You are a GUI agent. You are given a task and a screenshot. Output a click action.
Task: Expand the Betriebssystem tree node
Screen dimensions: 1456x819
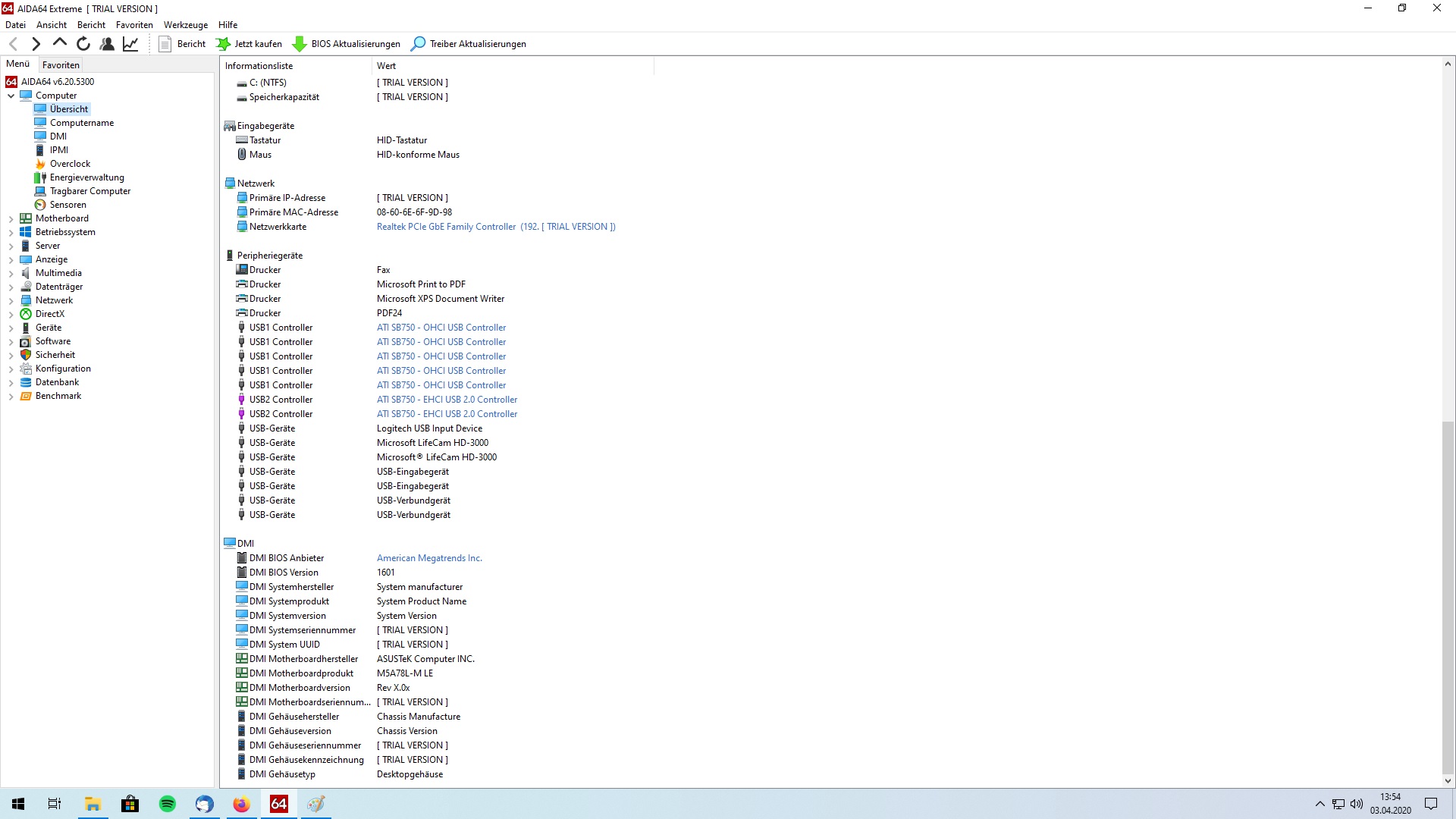click(x=11, y=232)
